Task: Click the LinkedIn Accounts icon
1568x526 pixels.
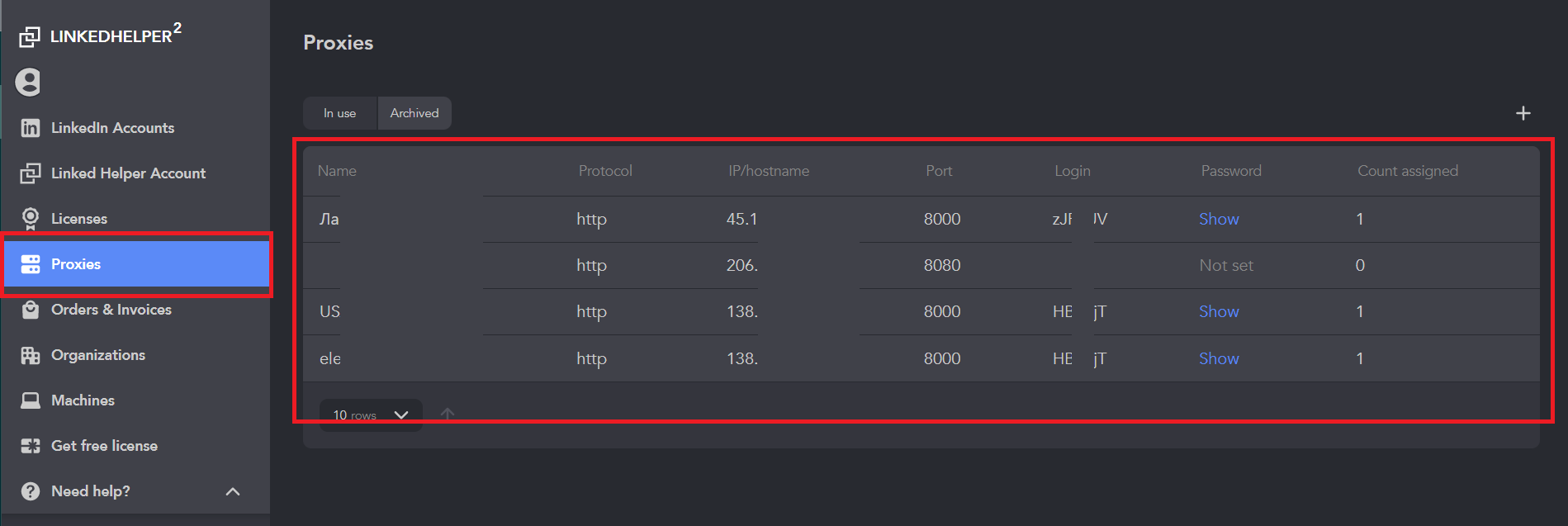Action: [31, 128]
